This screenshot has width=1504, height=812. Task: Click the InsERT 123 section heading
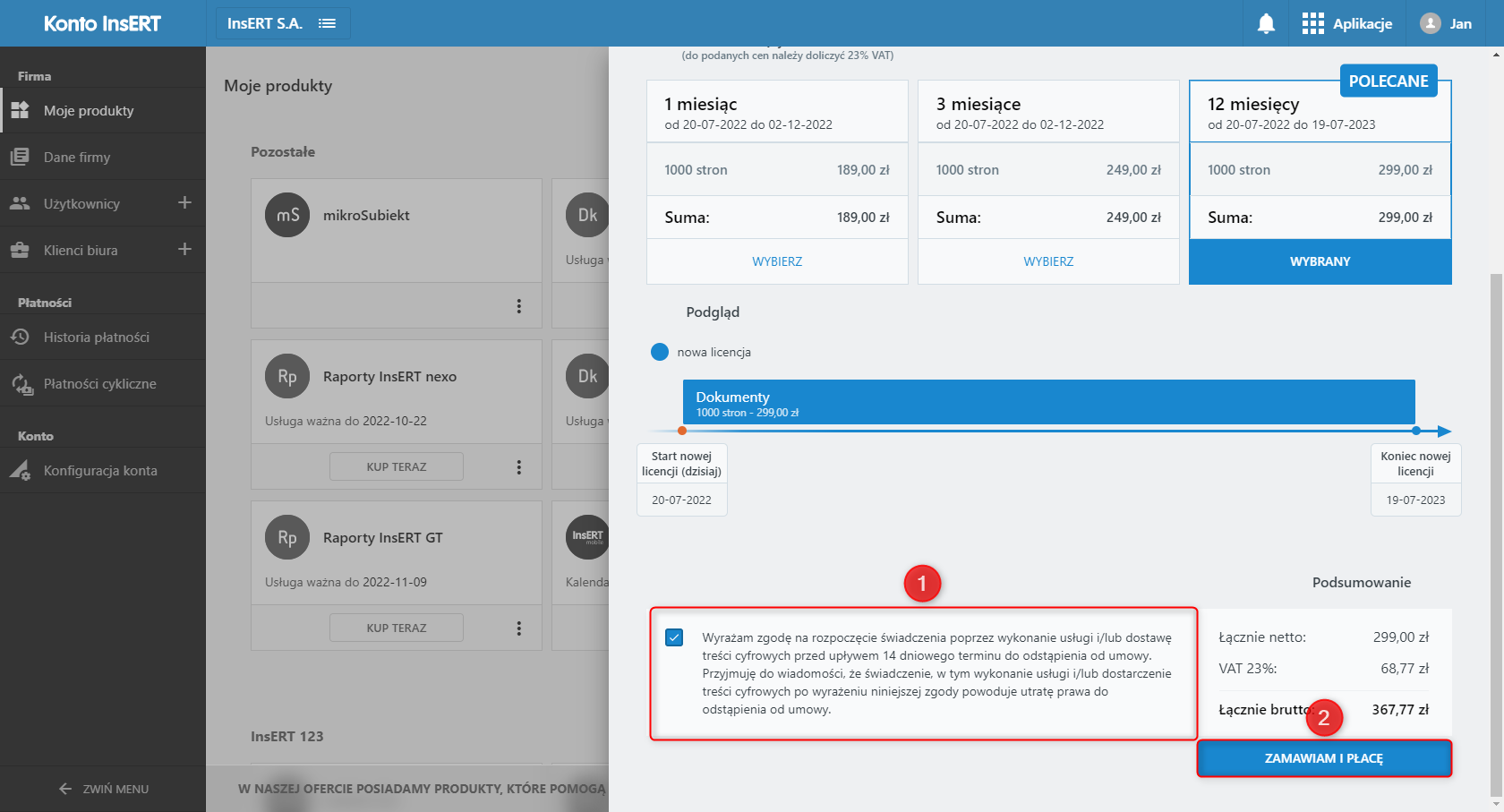(x=287, y=737)
